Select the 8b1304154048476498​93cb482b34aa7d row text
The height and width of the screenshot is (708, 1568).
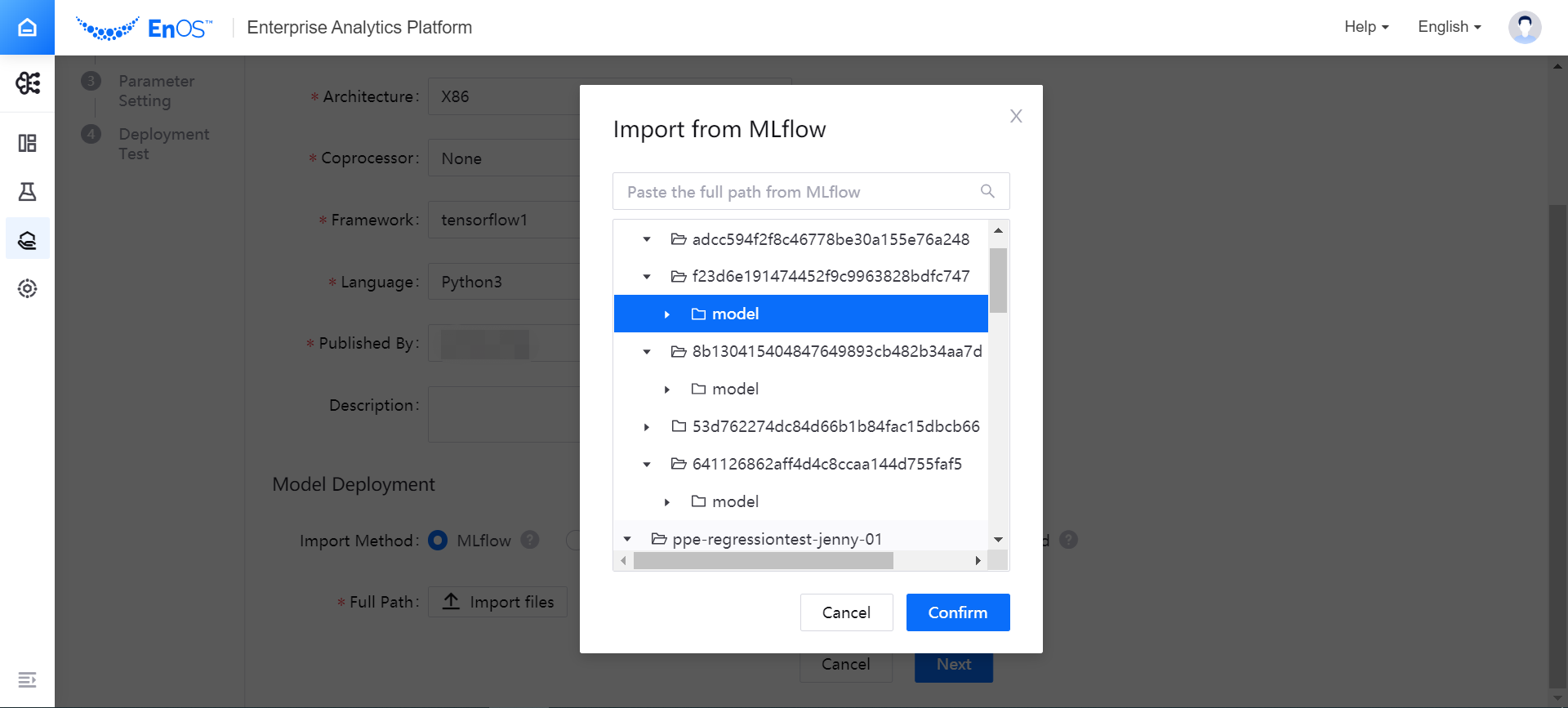tap(837, 351)
